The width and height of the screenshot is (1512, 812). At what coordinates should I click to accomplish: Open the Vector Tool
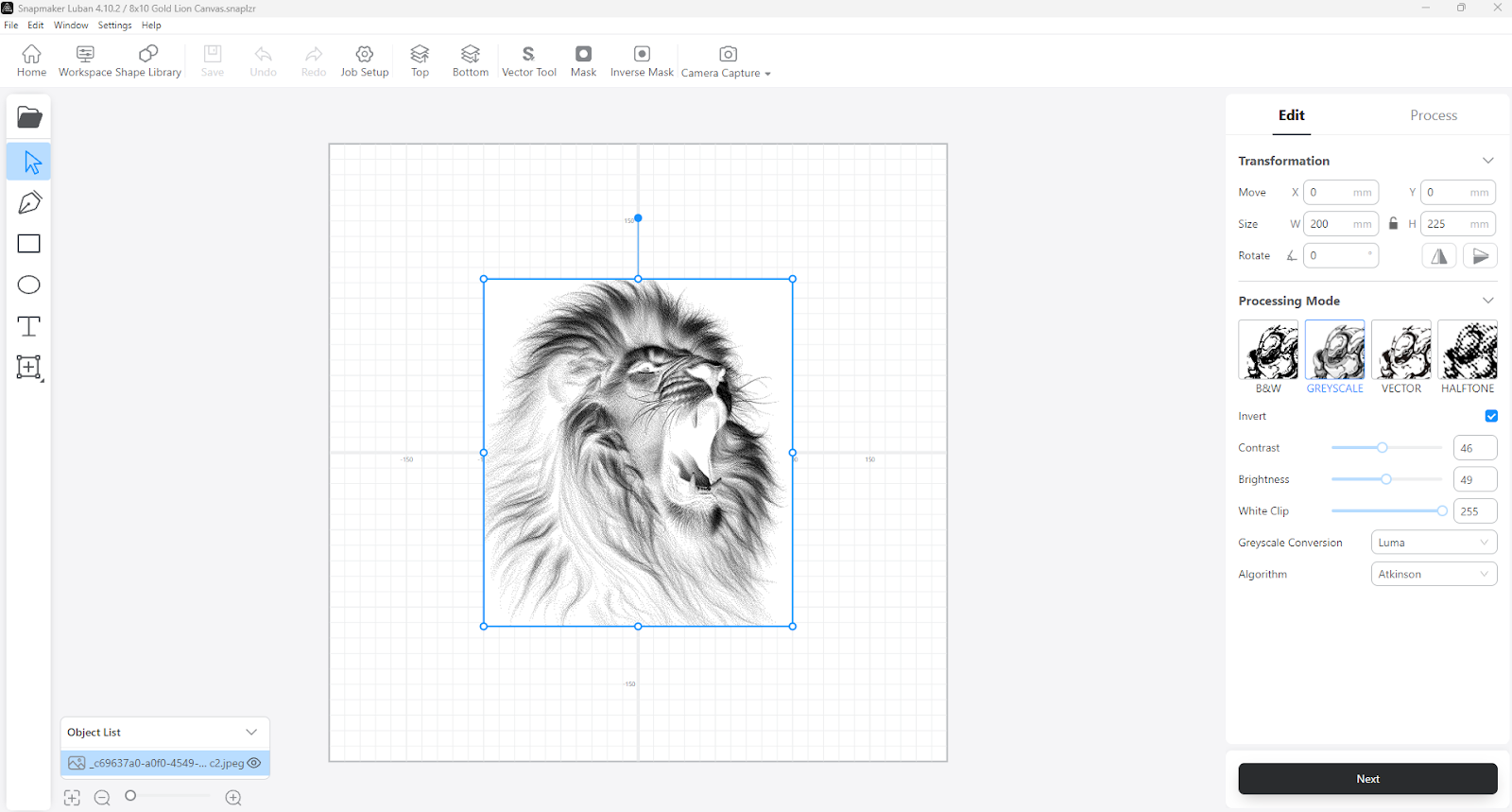(529, 60)
